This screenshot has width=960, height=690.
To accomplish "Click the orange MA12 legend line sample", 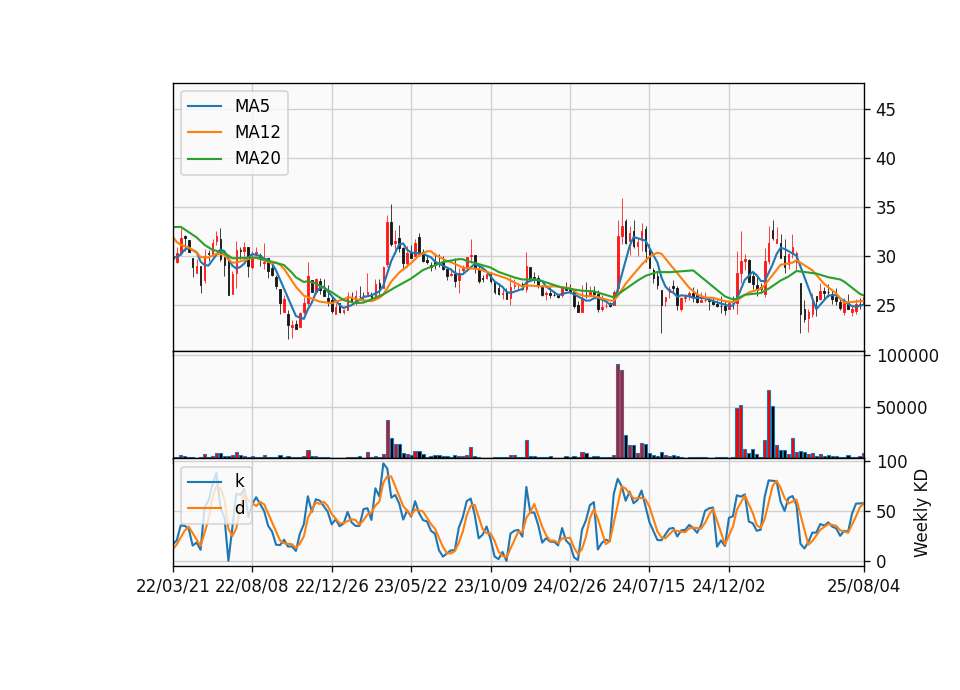I will [x=204, y=132].
